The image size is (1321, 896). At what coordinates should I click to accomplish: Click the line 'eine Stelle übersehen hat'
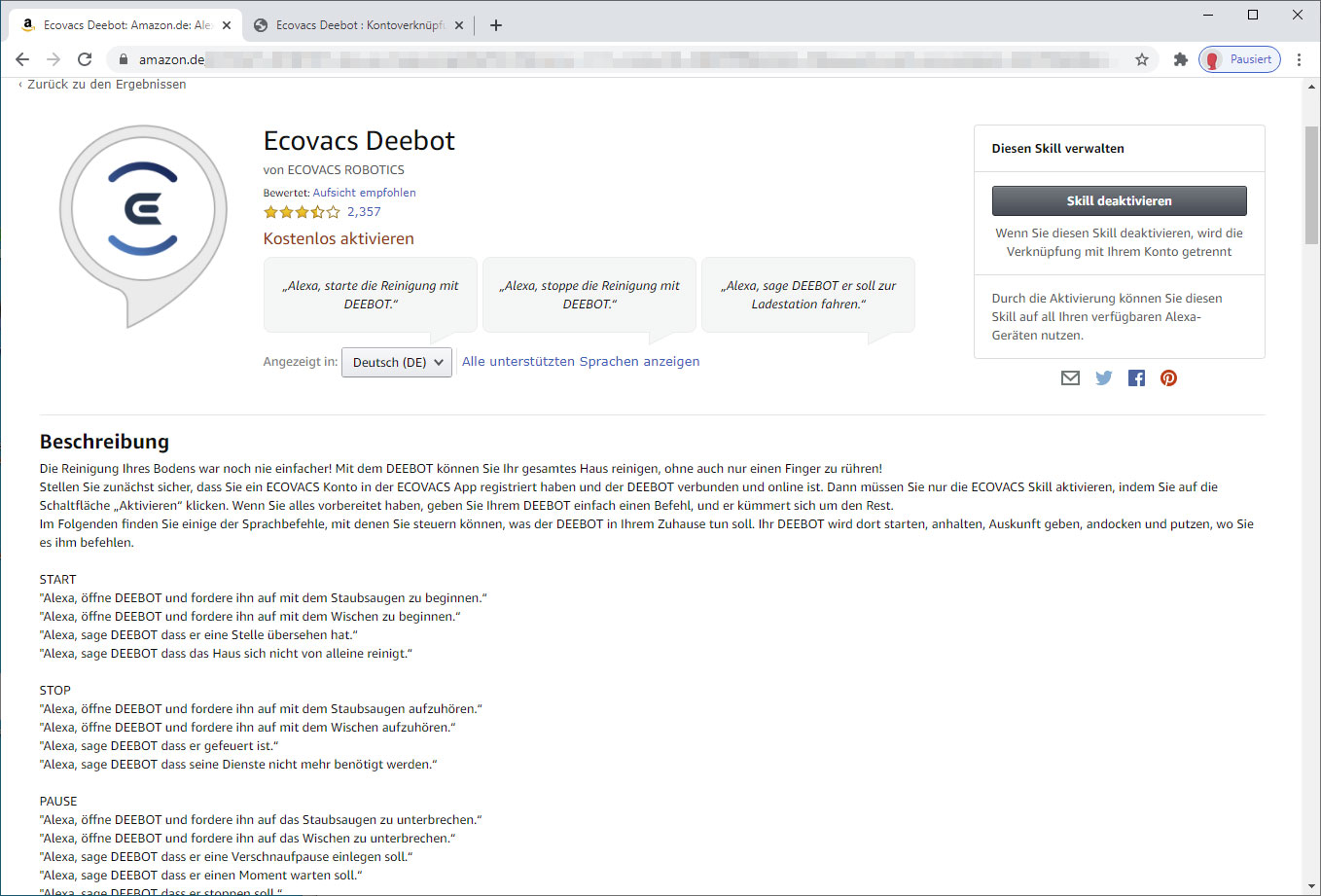pos(198,635)
